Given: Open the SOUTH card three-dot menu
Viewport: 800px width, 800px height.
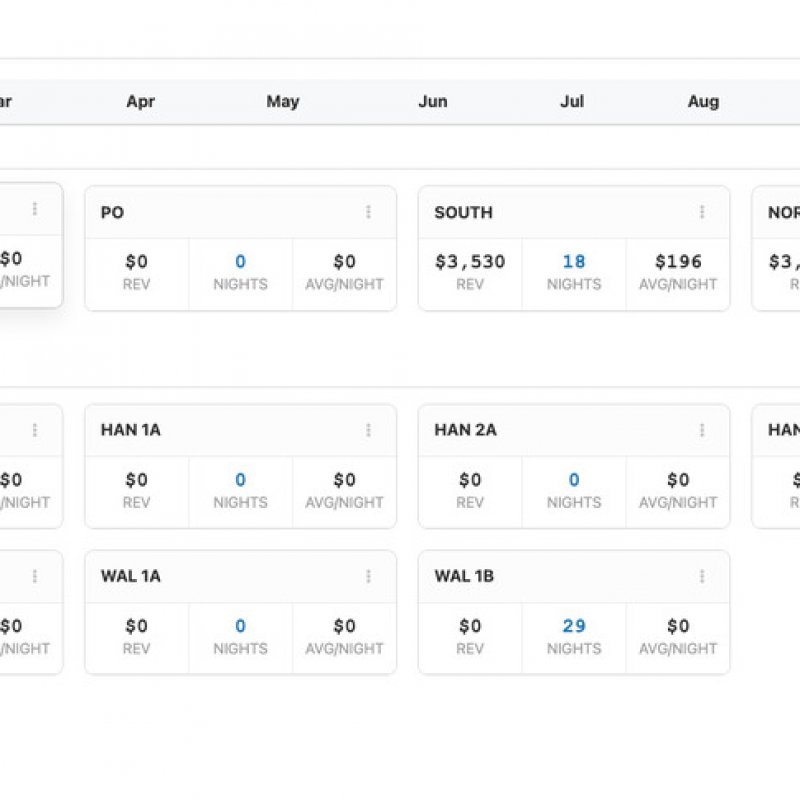Looking at the screenshot, I should [702, 212].
